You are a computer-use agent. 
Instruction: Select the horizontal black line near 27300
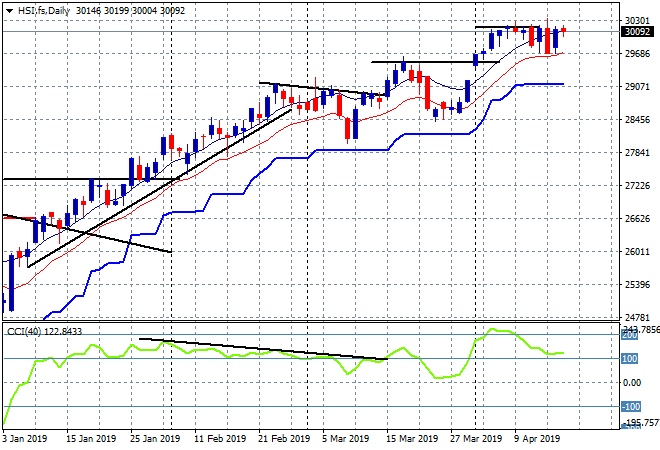(x=93, y=179)
